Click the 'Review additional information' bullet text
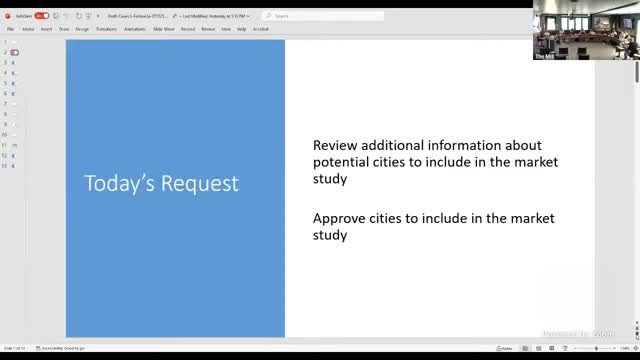 point(435,162)
